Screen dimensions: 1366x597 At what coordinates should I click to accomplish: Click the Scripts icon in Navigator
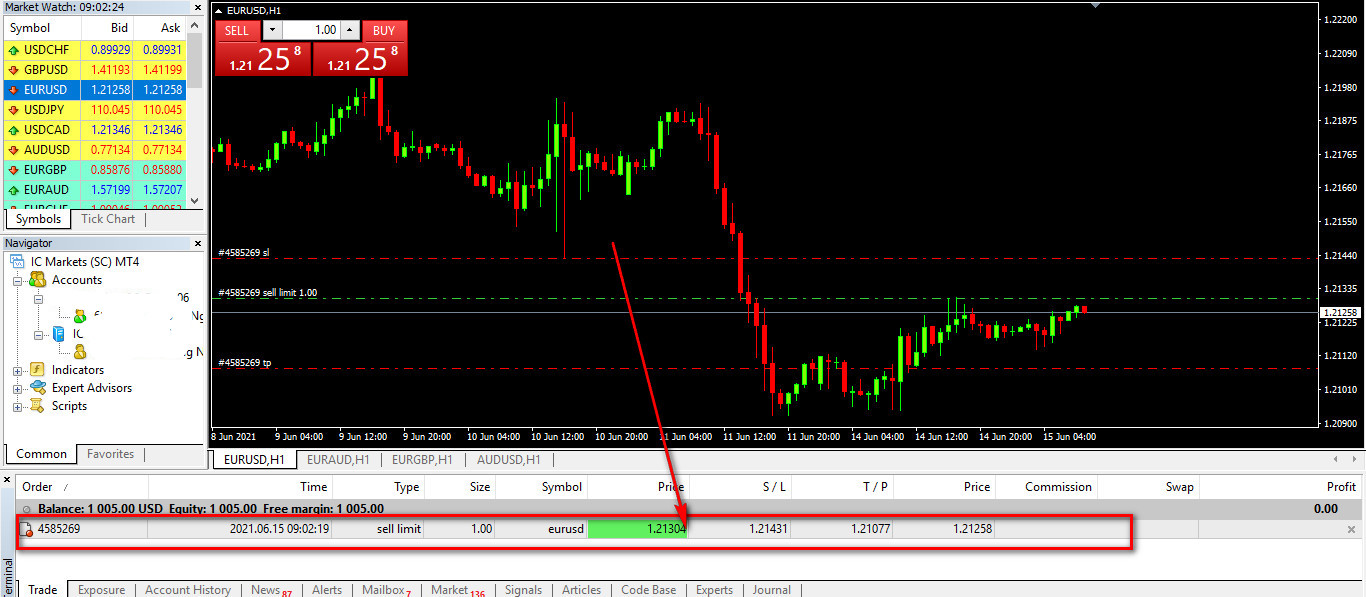38,406
